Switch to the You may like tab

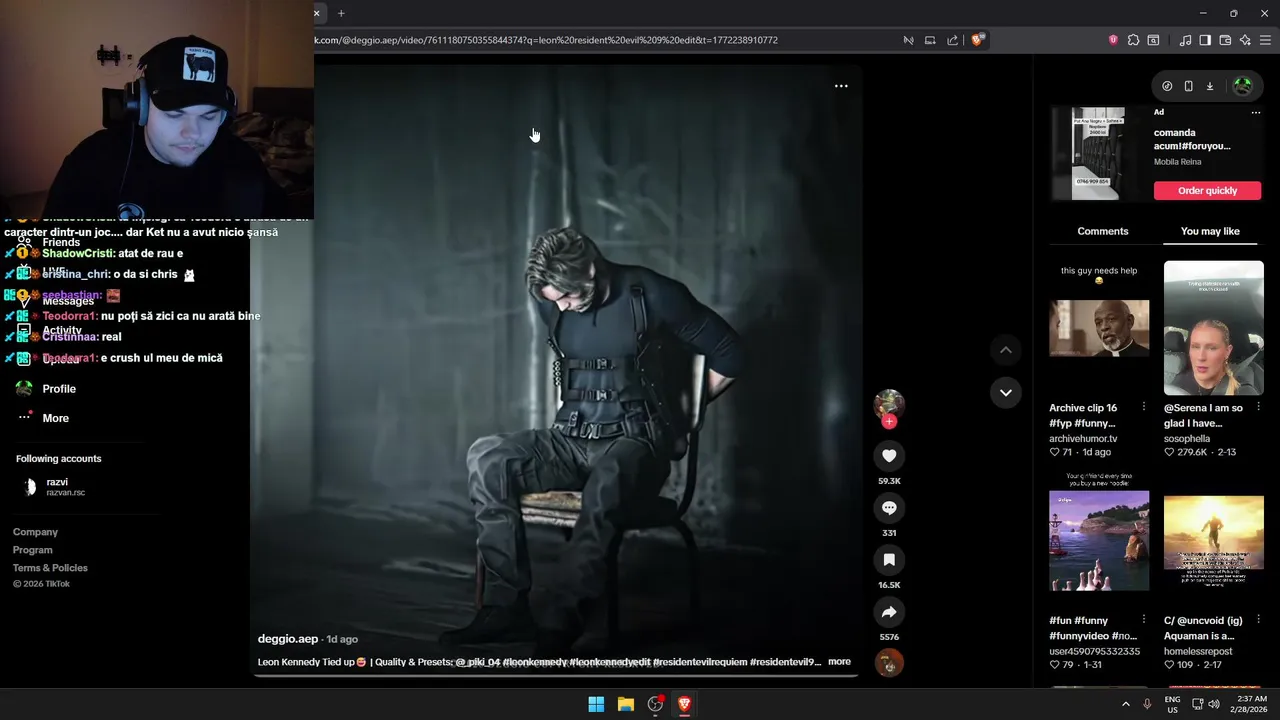pyautogui.click(x=1210, y=231)
